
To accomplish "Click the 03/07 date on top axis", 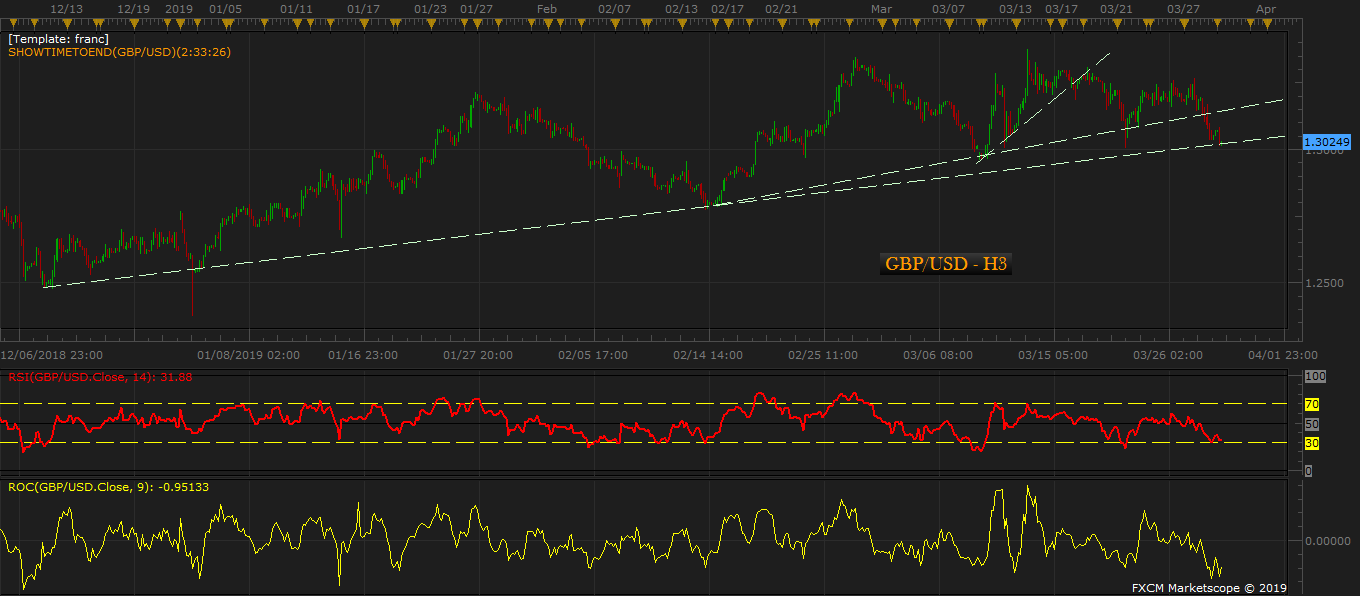I will (x=948, y=8).
